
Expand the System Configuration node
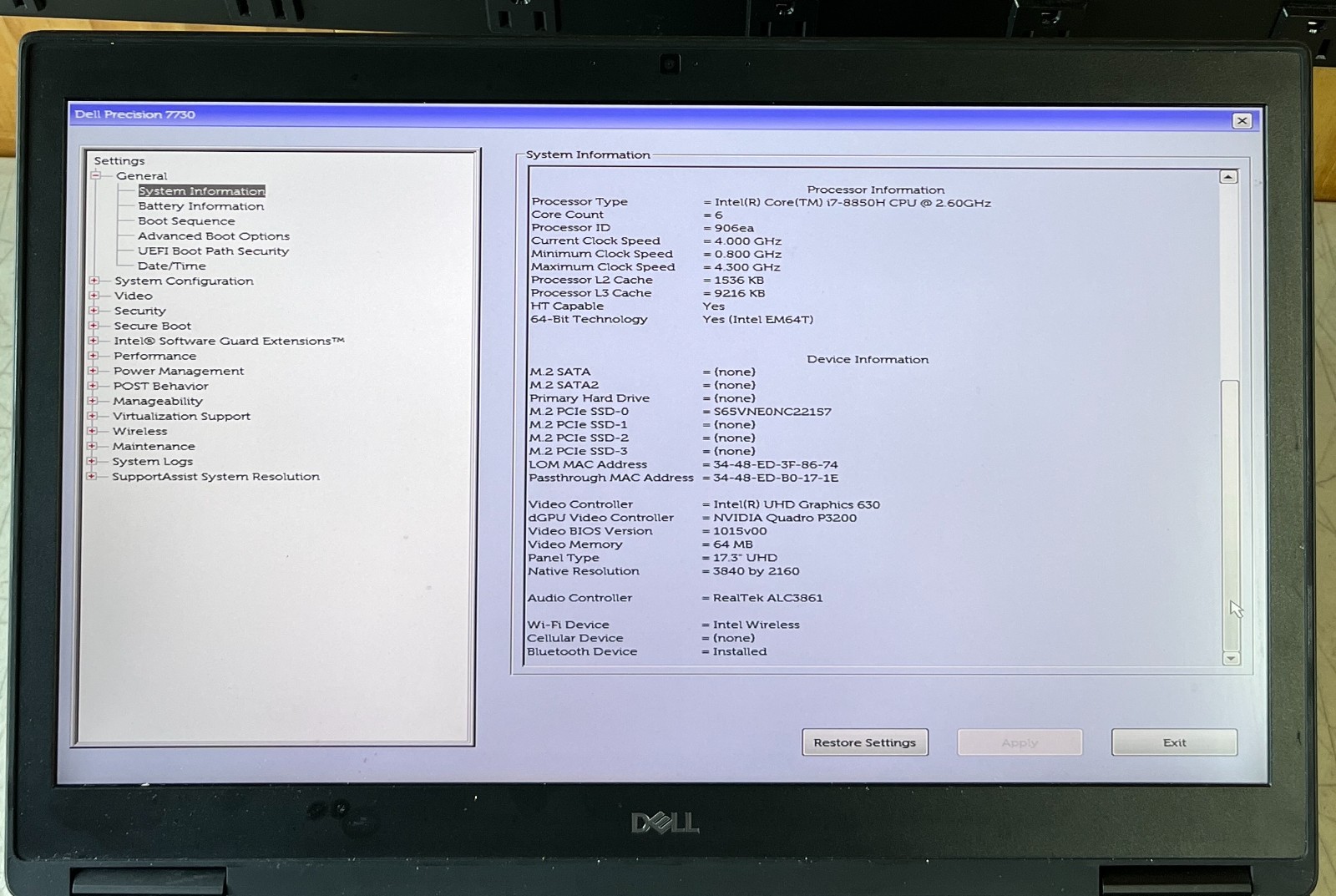[x=94, y=281]
